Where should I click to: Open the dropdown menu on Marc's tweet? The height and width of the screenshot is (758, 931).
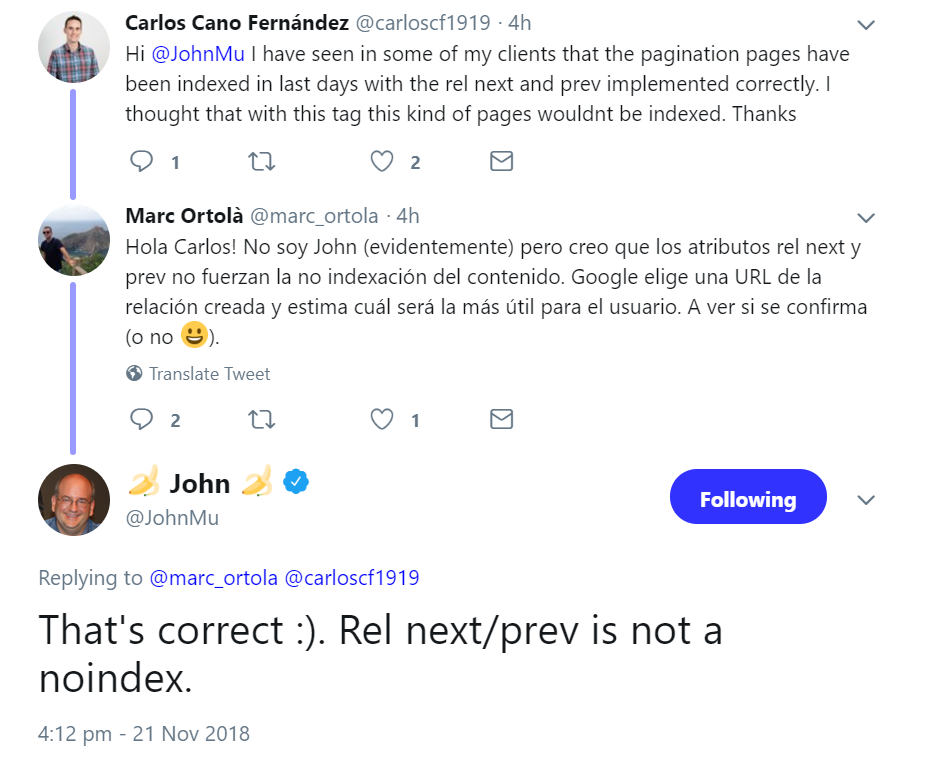point(866,216)
